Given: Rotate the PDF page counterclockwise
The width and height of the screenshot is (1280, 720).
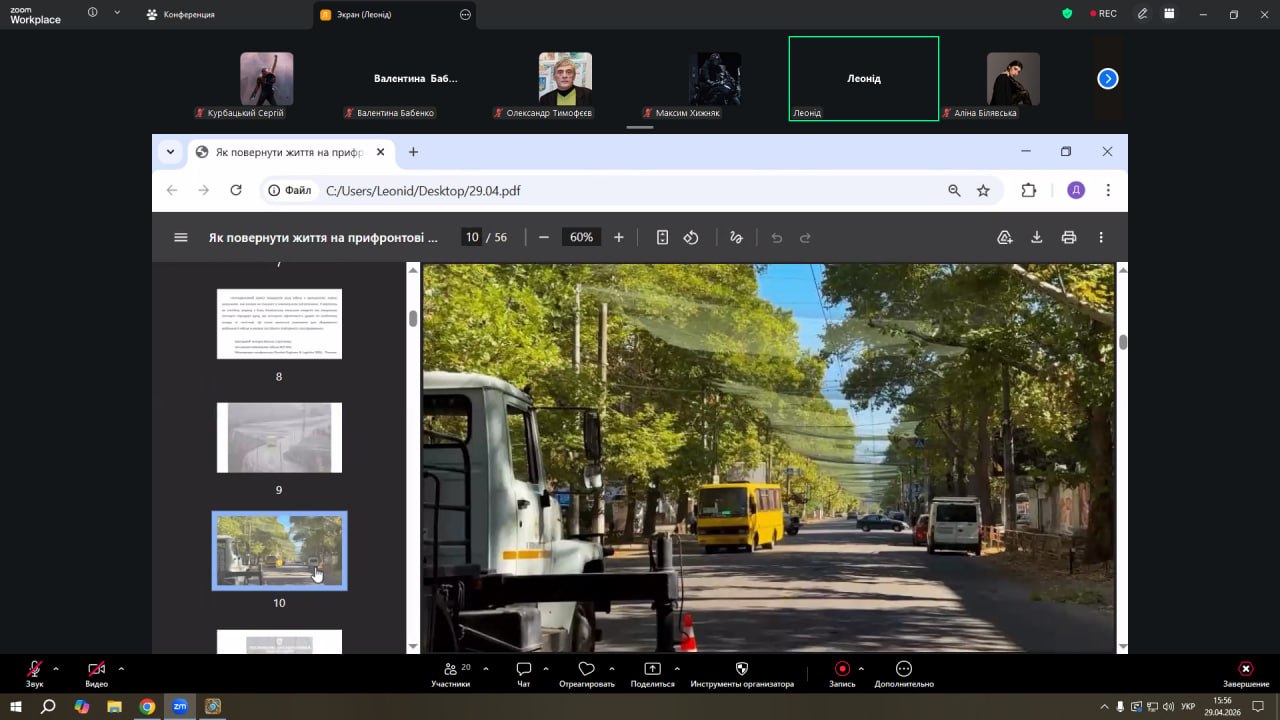Looking at the screenshot, I should point(691,237).
